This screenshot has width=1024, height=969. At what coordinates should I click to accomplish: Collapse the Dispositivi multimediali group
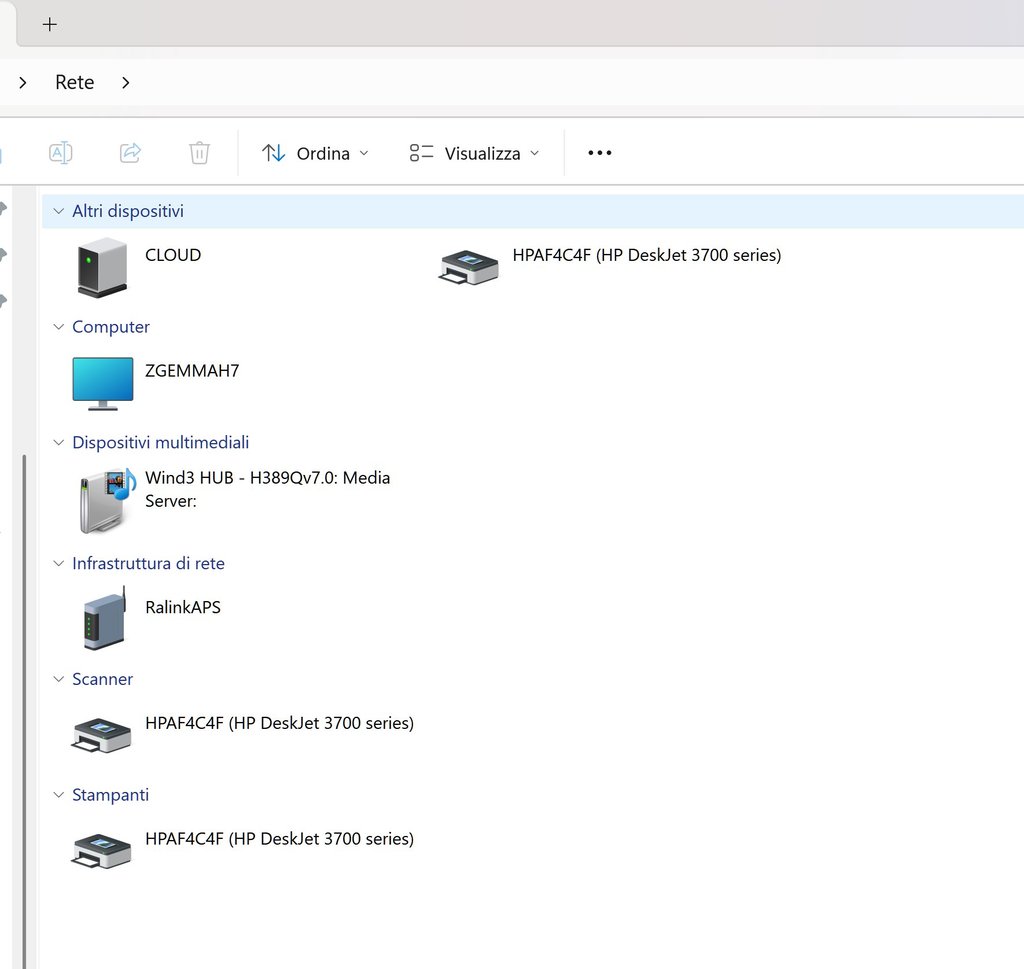click(59, 443)
